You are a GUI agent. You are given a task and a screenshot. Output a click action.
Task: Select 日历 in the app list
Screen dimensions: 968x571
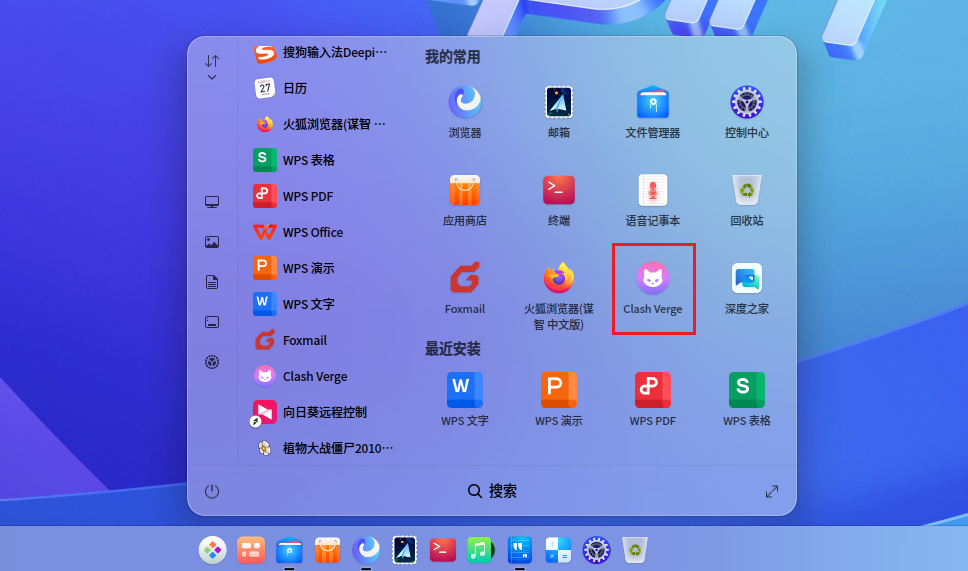[295, 88]
